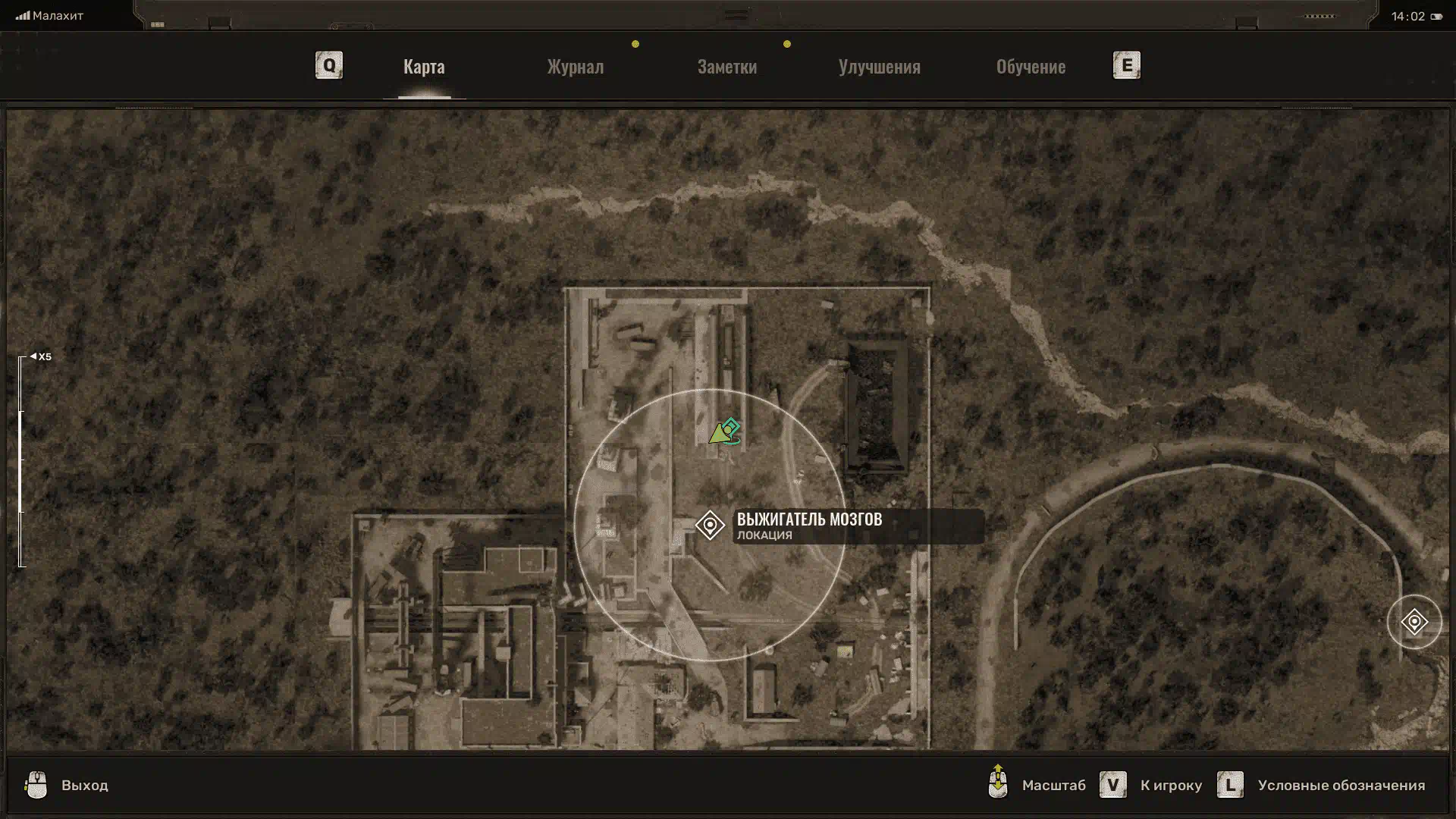Select the Обучение tab
The height and width of the screenshot is (819, 1456).
[x=1031, y=67]
